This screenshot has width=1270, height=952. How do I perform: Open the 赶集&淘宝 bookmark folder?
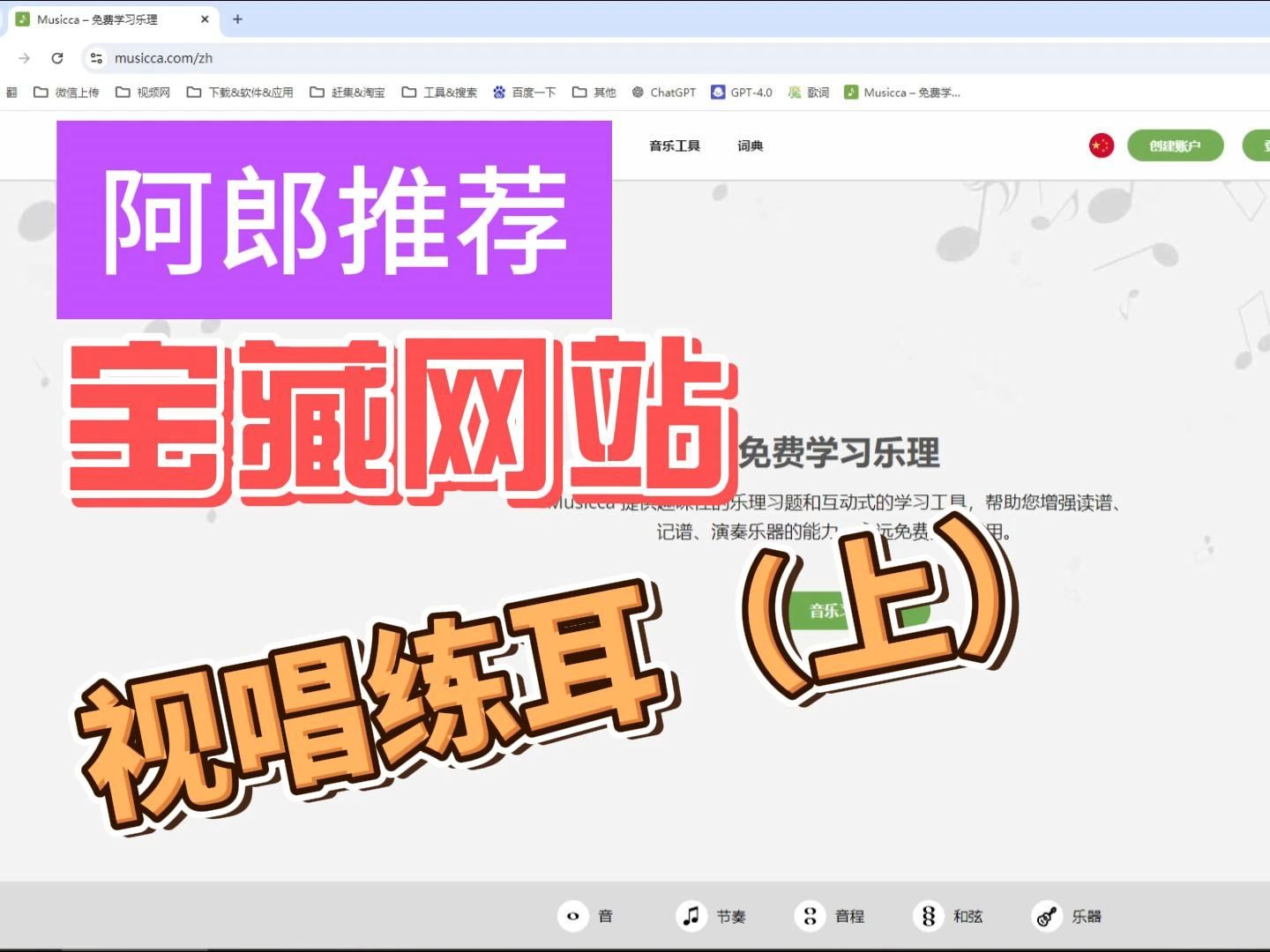pos(347,92)
